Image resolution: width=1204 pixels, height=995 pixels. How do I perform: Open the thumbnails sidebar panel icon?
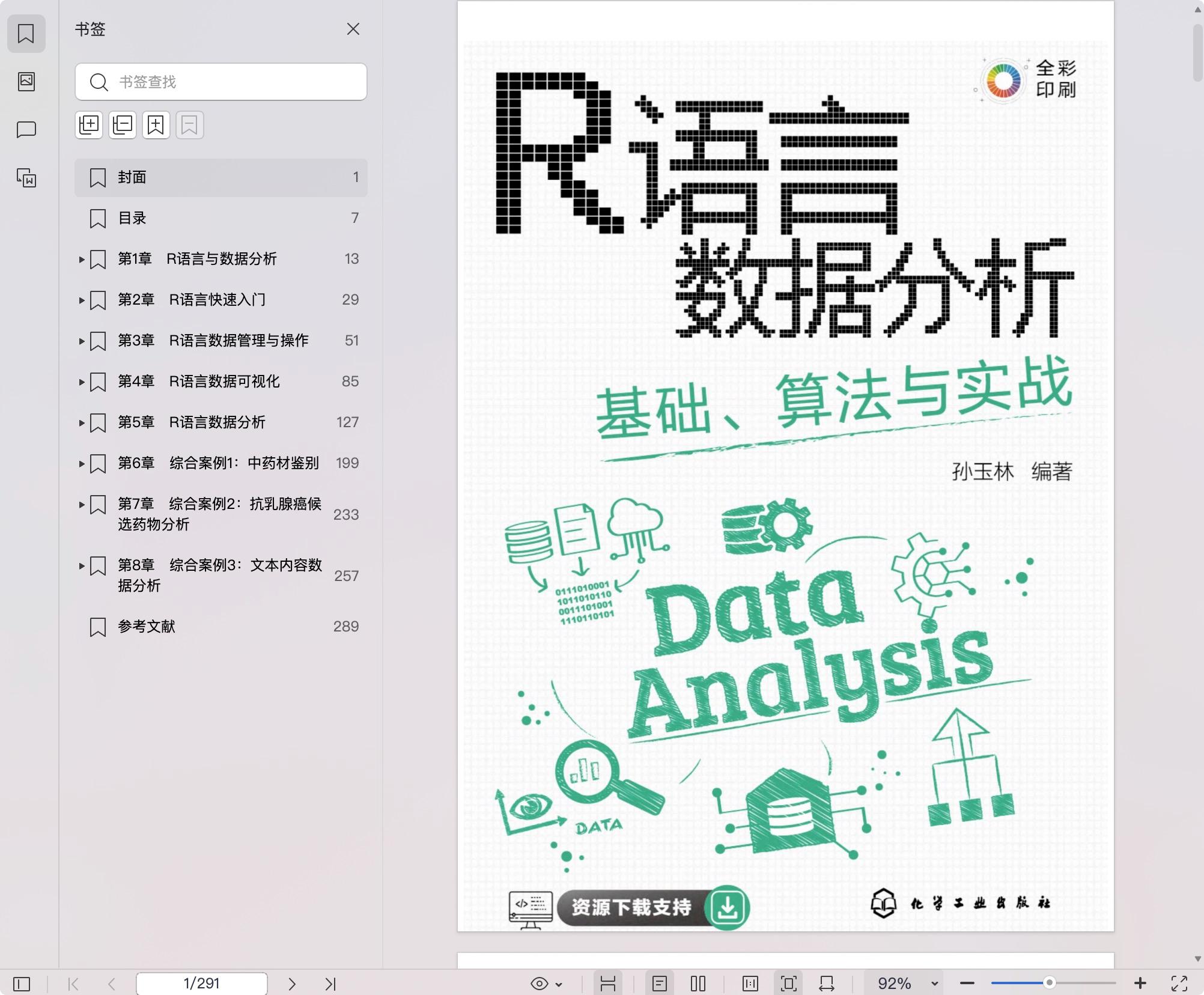tap(26, 82)
